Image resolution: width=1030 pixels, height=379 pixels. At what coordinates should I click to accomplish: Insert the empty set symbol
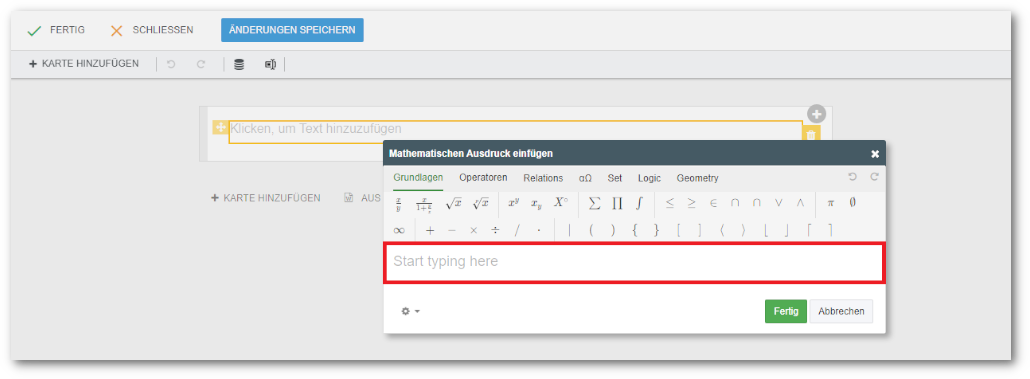point(853,203)
